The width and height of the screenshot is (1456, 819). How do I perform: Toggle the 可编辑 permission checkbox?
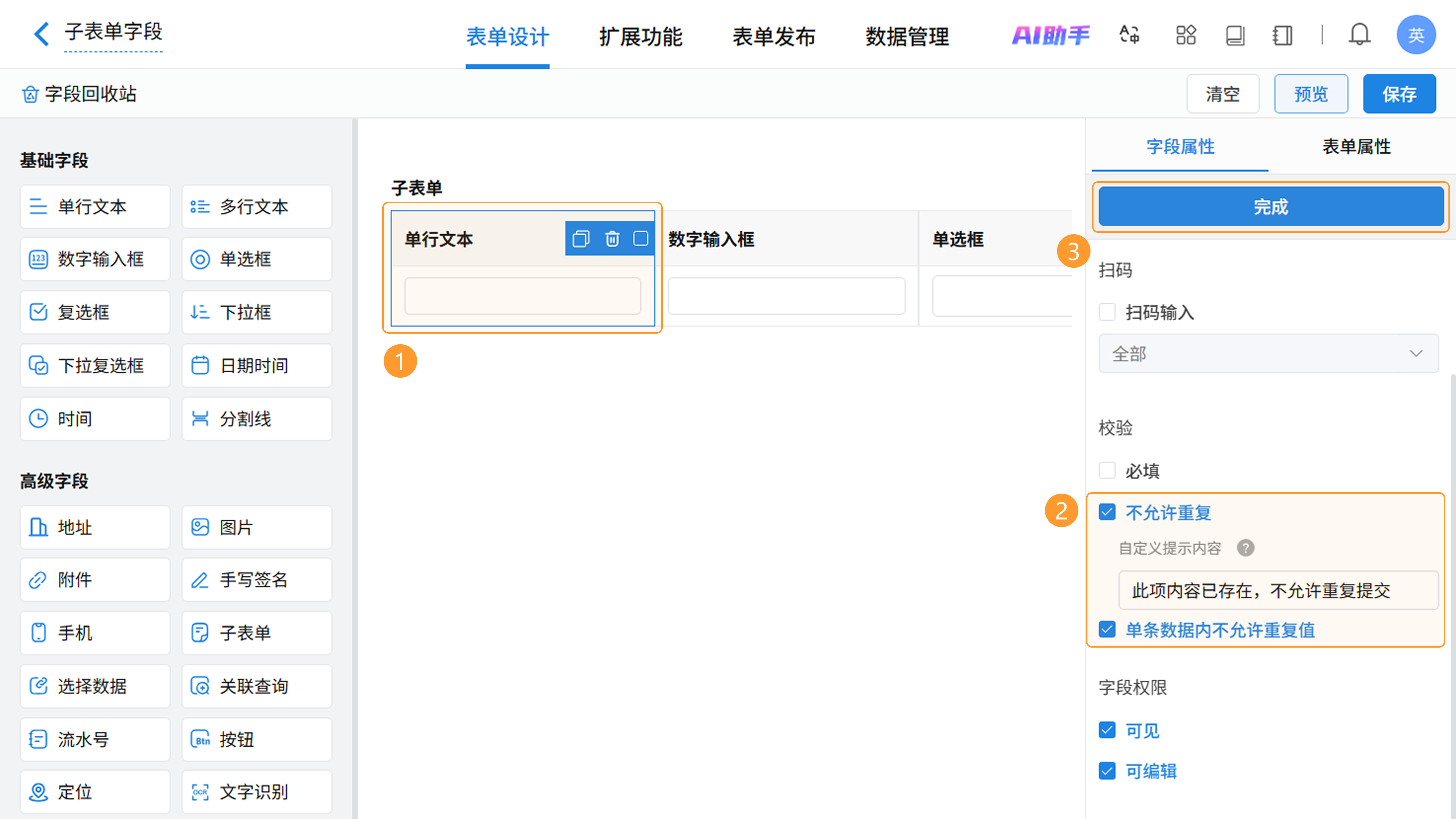tap(1107, 771)
